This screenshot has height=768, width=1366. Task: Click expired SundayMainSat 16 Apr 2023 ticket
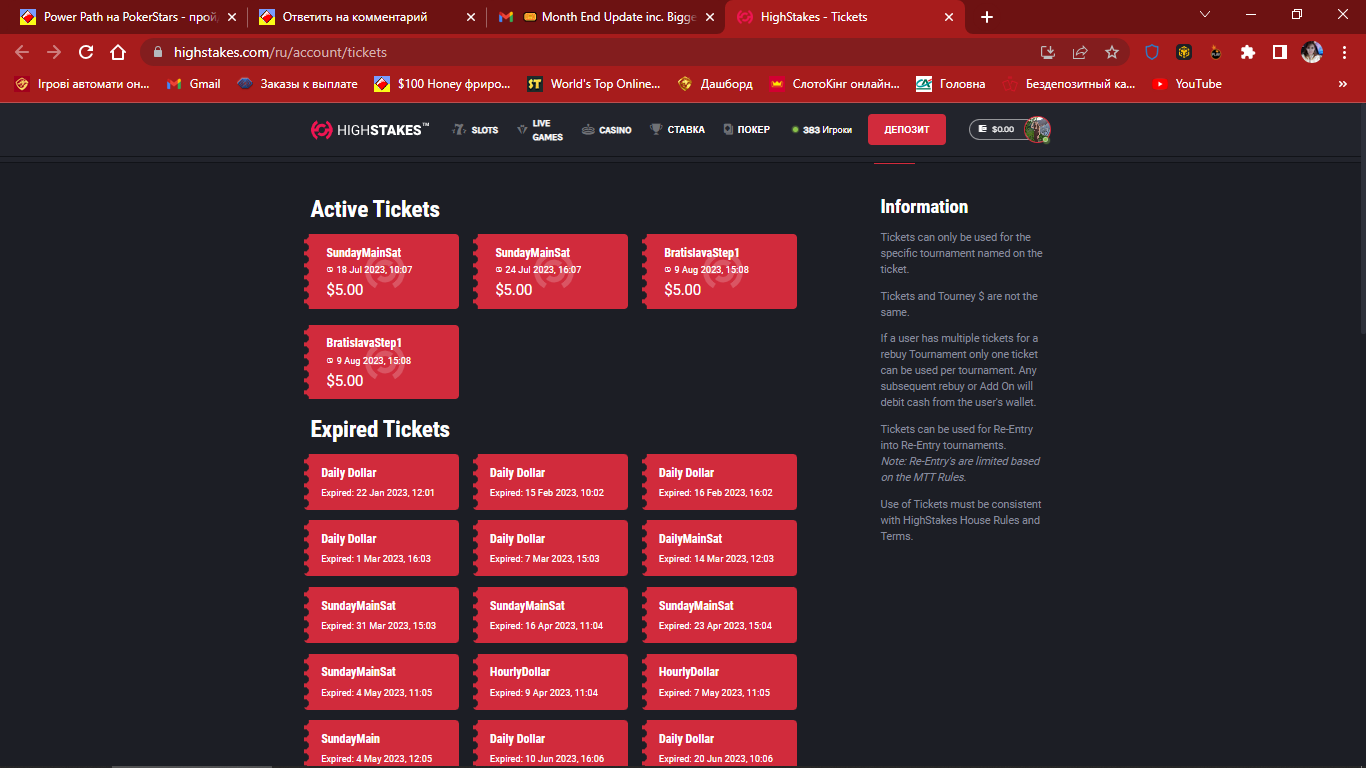[550, 615]
